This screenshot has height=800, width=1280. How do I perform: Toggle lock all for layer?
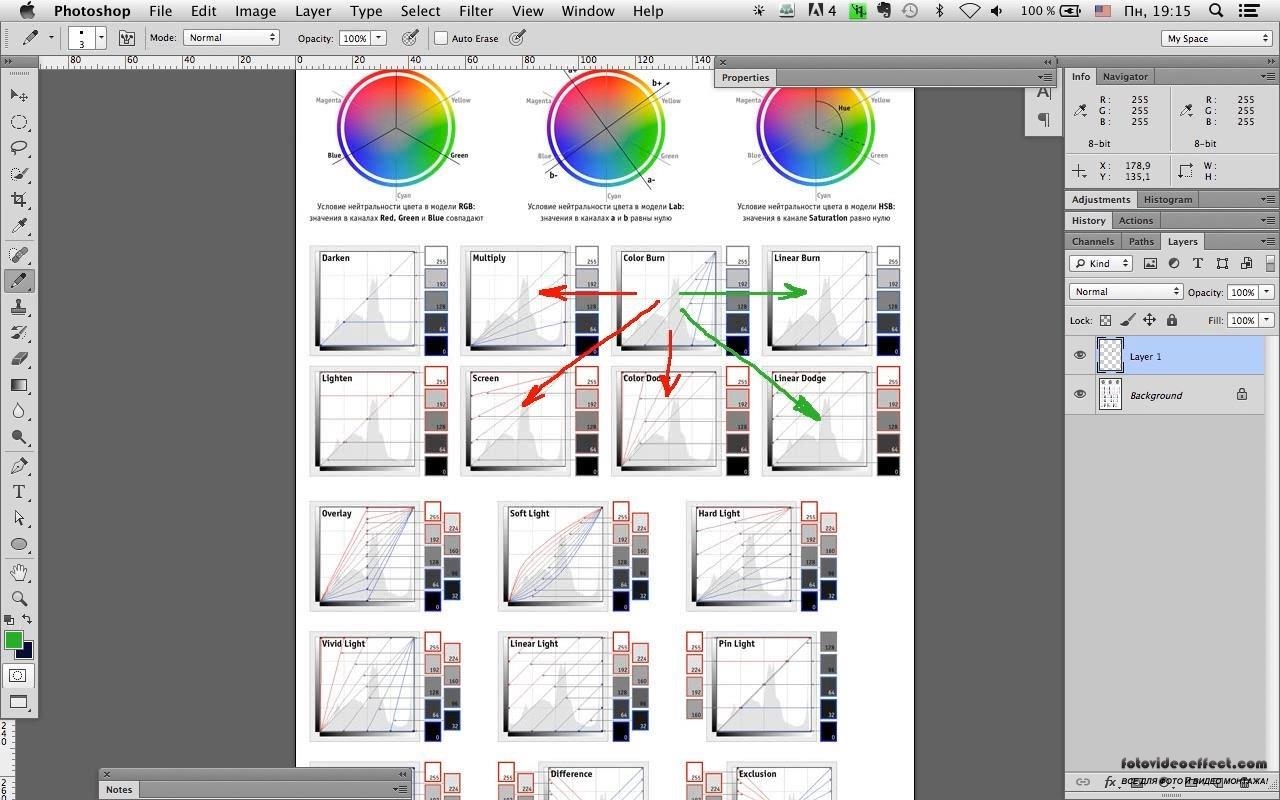click(x=1171, y=320)
